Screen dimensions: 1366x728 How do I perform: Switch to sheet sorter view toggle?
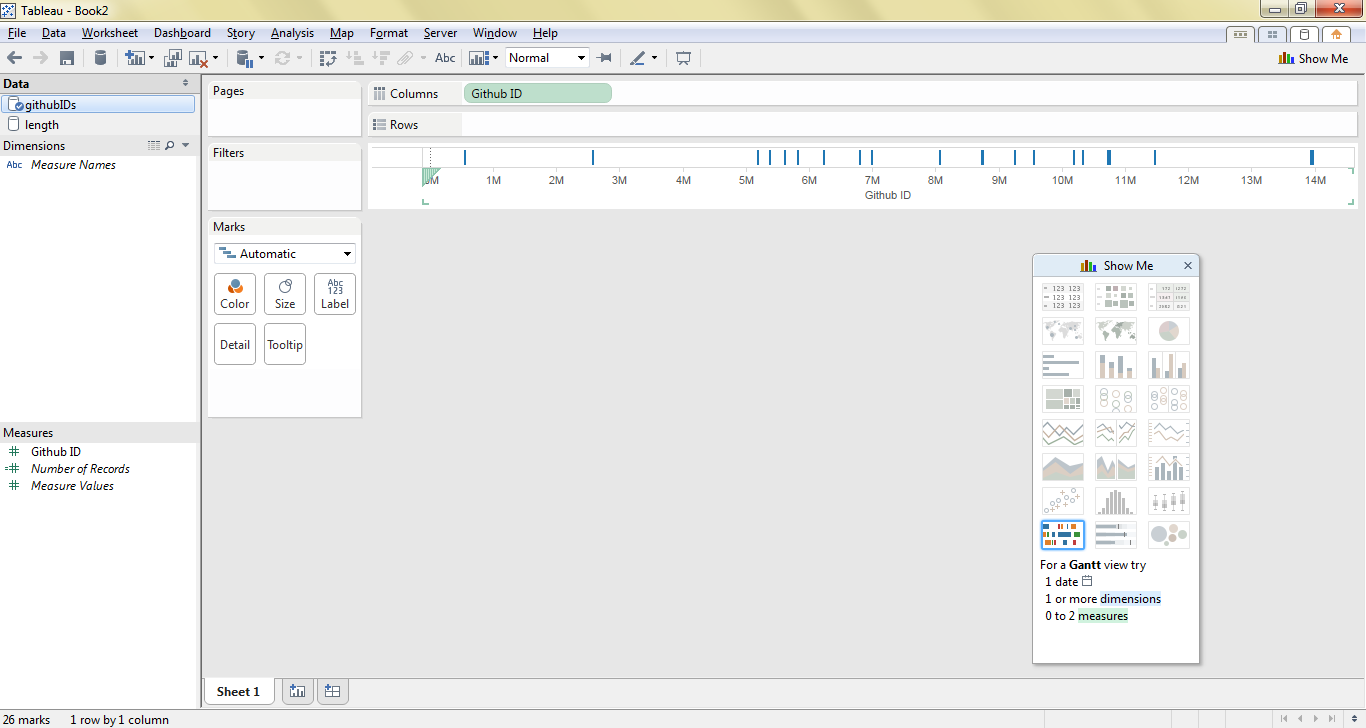point(1272,34)
